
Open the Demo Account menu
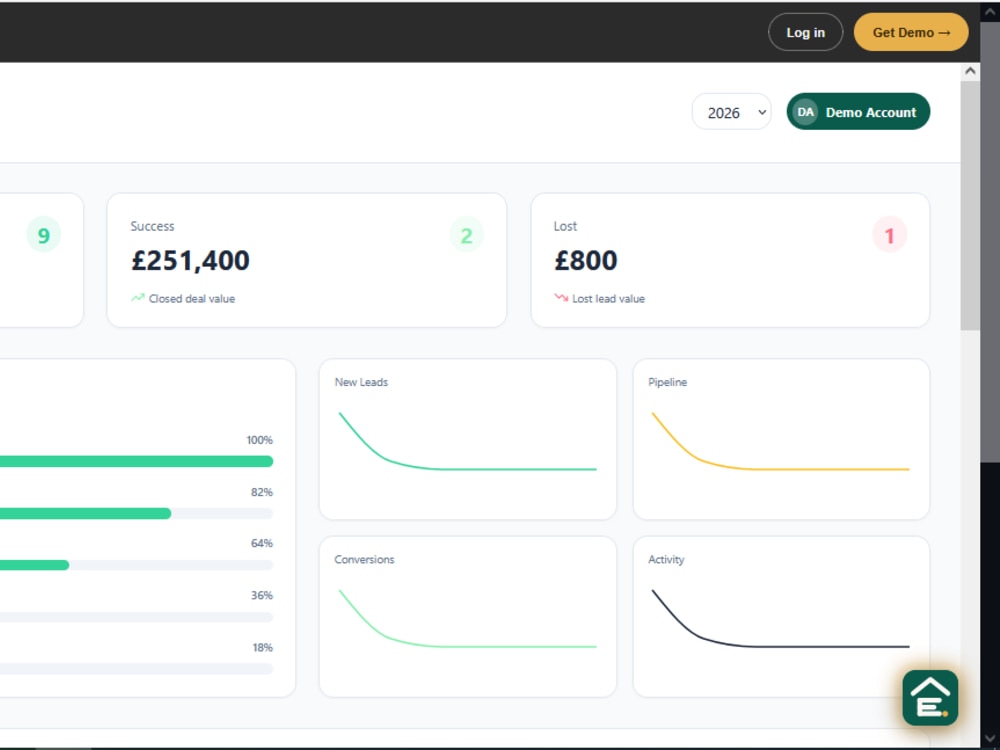[x=858, y=112]
